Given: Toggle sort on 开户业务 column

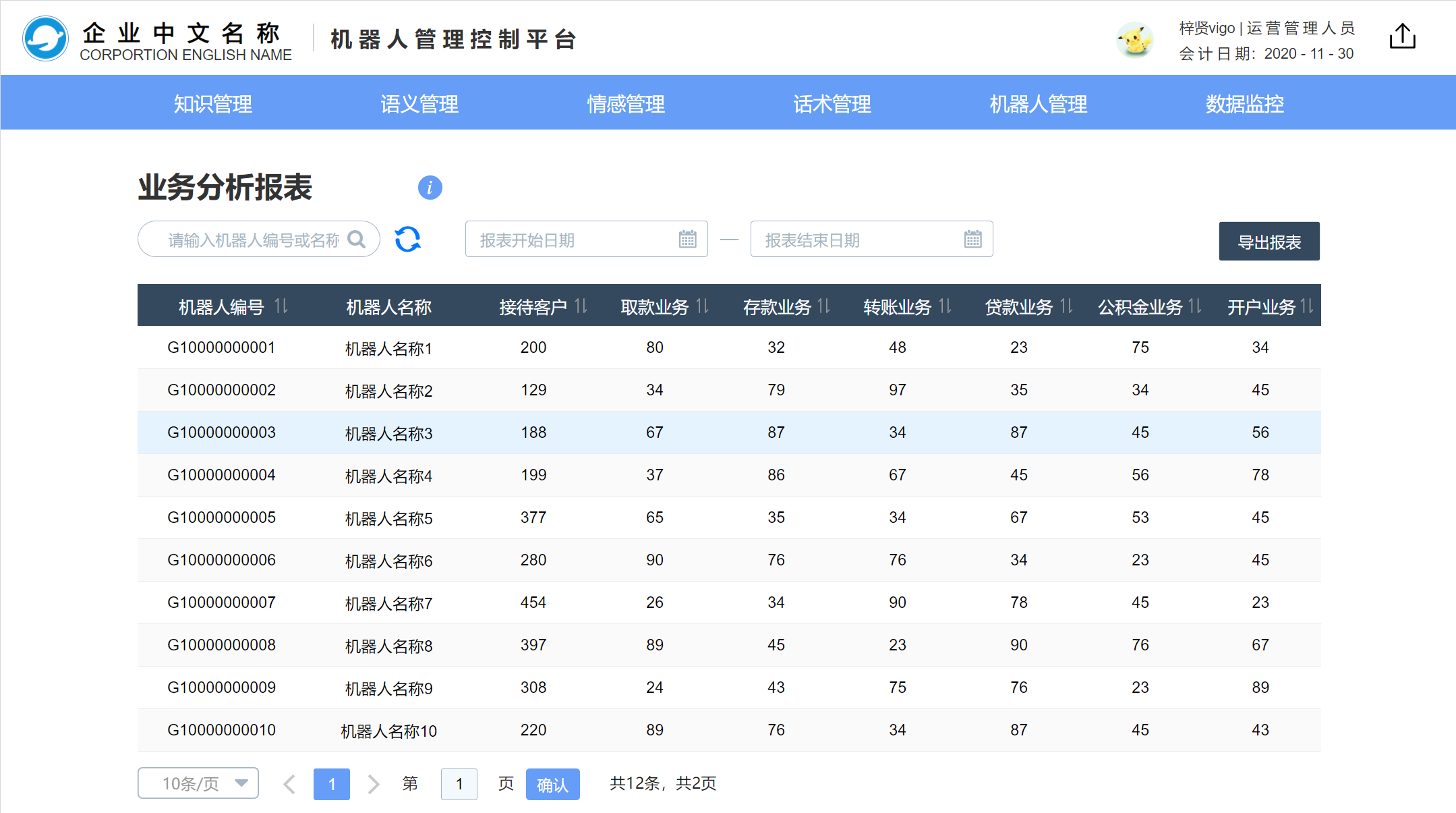Looking at the screenshot, I should [x=1306, y=307].
